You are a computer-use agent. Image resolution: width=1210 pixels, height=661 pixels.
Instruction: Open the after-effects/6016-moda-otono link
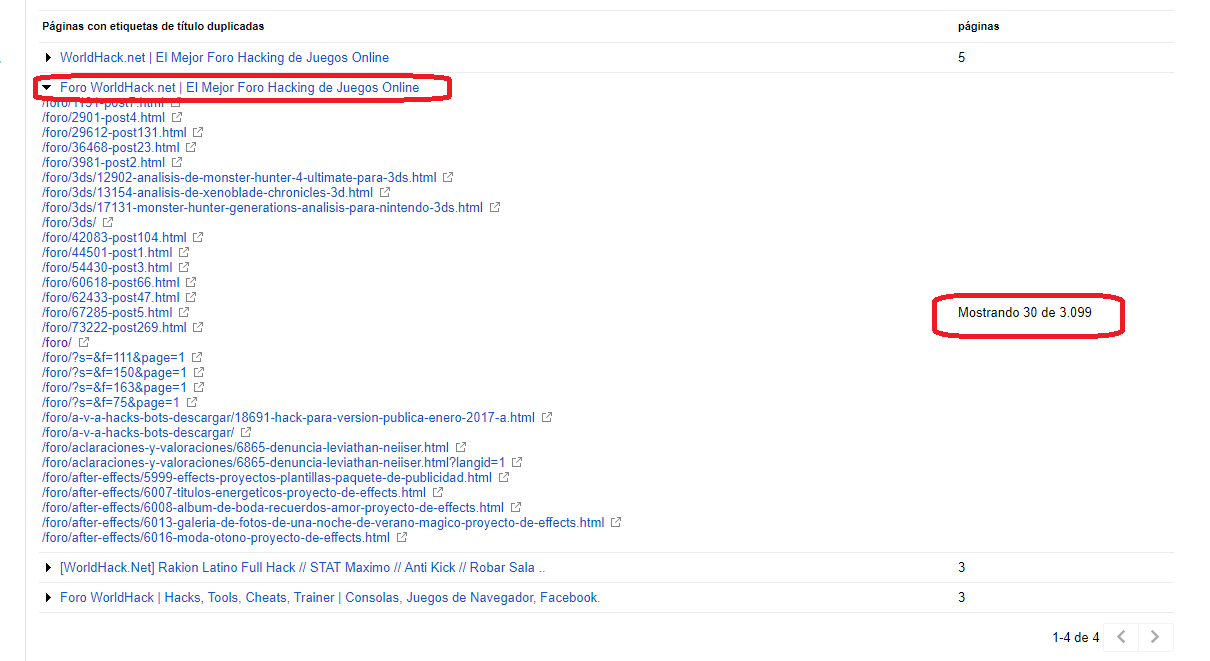point(216,537)
